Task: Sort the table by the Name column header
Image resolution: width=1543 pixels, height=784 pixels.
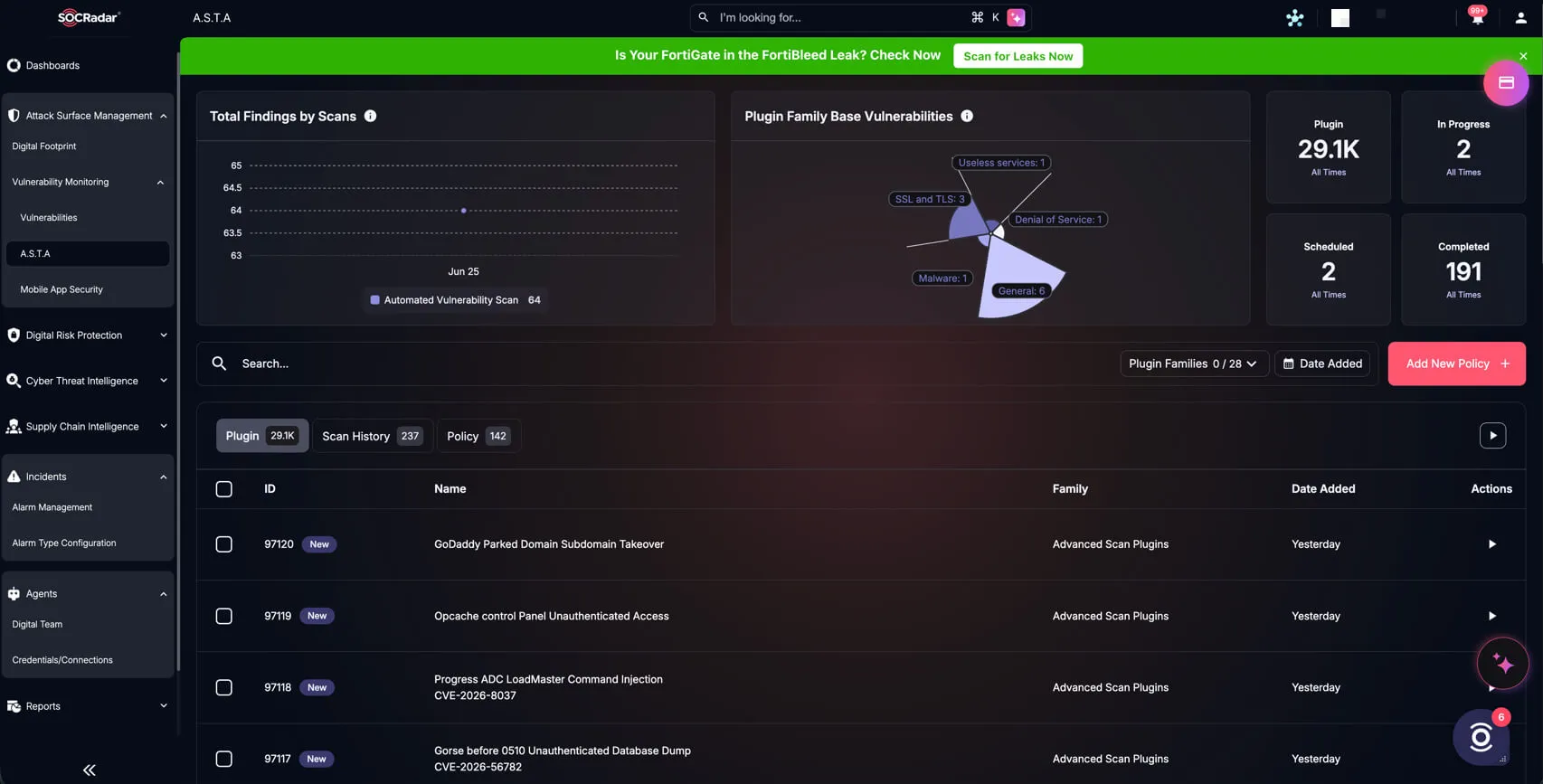Action: 450,489
